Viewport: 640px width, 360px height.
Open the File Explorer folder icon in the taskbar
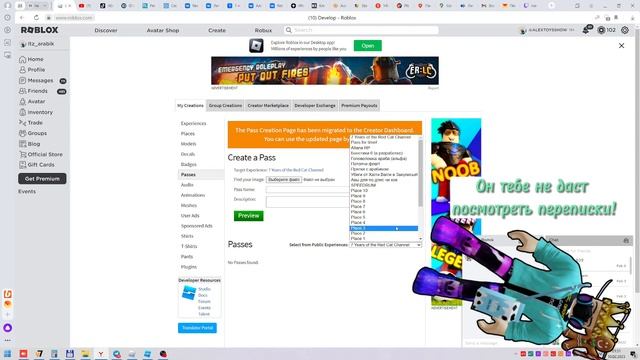coord(85,354)
